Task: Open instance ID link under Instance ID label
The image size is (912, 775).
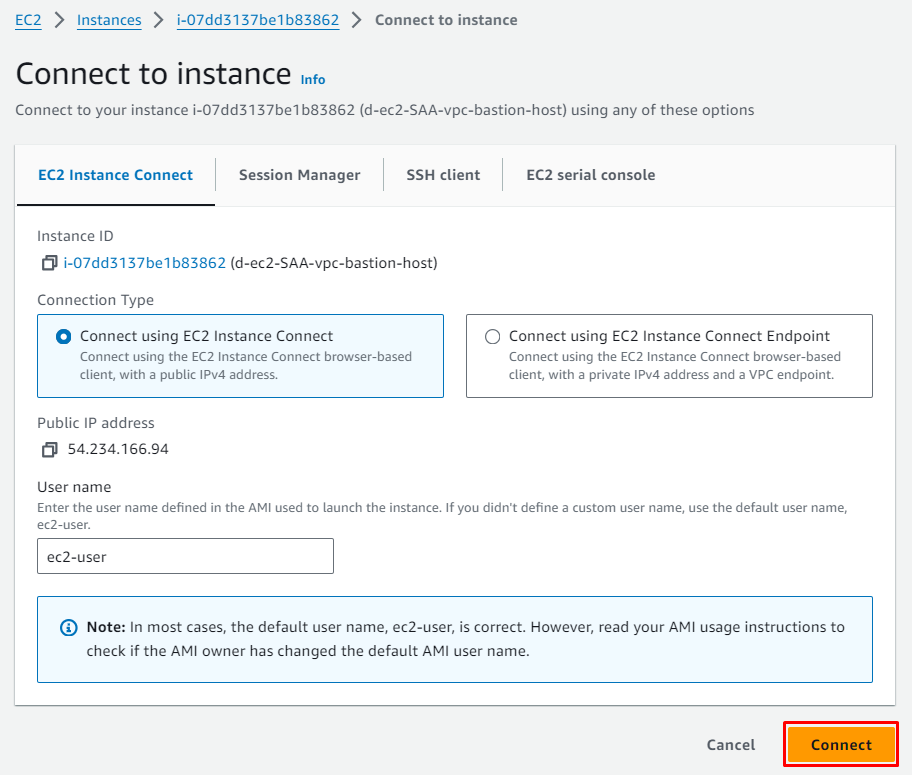Action: [145, 263]
